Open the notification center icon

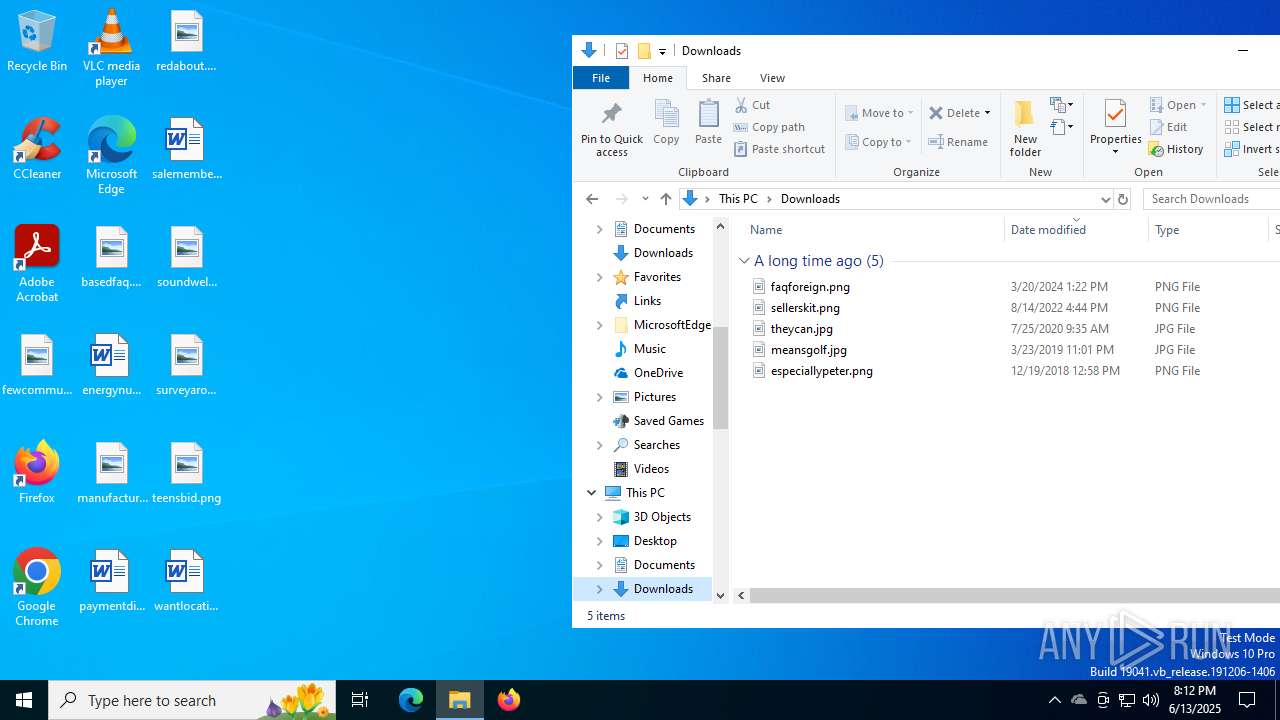(1247, 700)
